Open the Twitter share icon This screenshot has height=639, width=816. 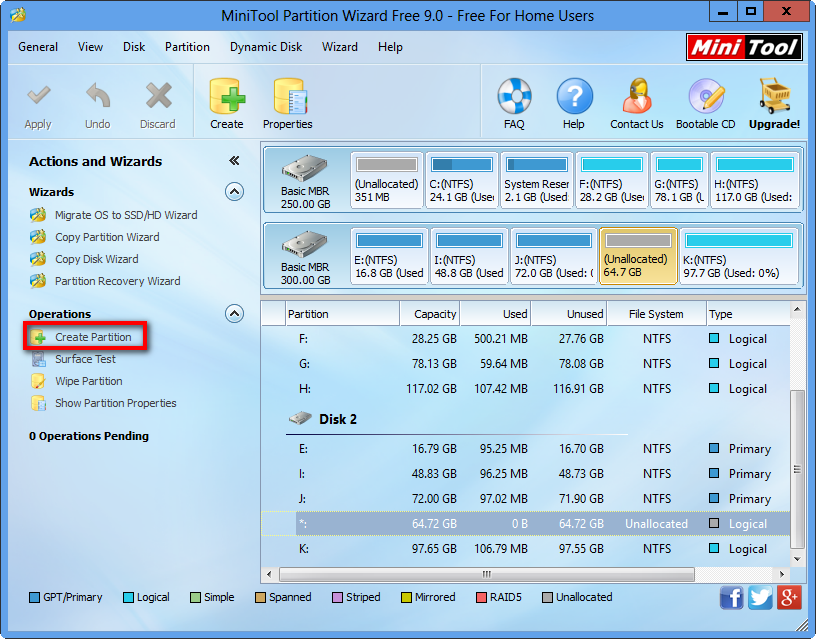point(760,597)
